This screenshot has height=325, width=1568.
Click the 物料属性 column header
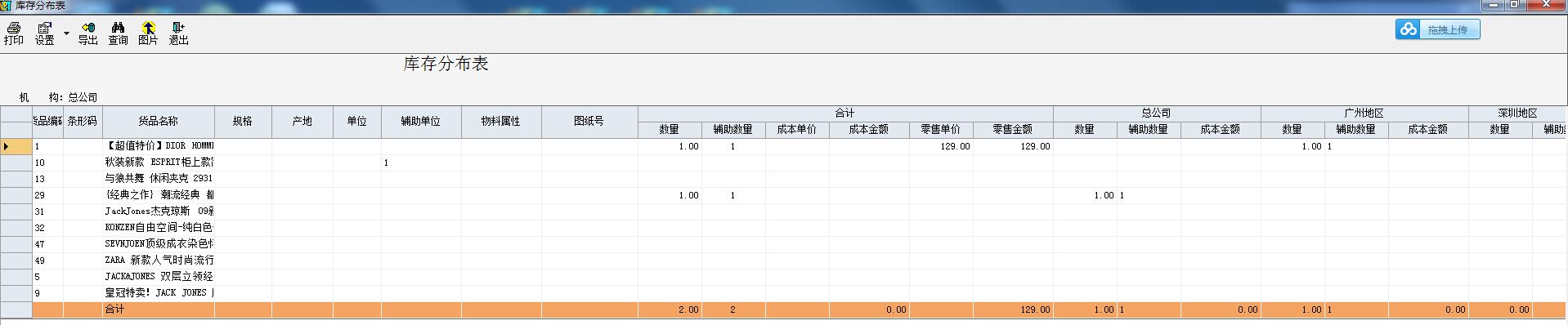(501, 121)
